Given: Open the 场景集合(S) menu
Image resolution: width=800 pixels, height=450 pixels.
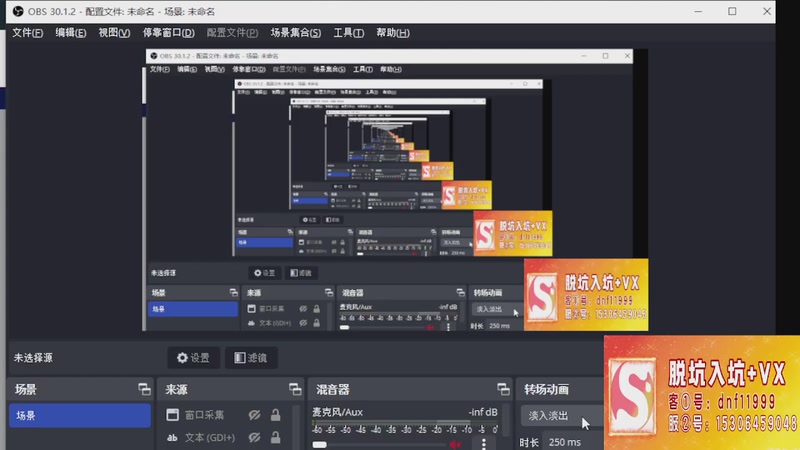Looking at the screenshot, I should pyautogui.click(x=296, y=33).
